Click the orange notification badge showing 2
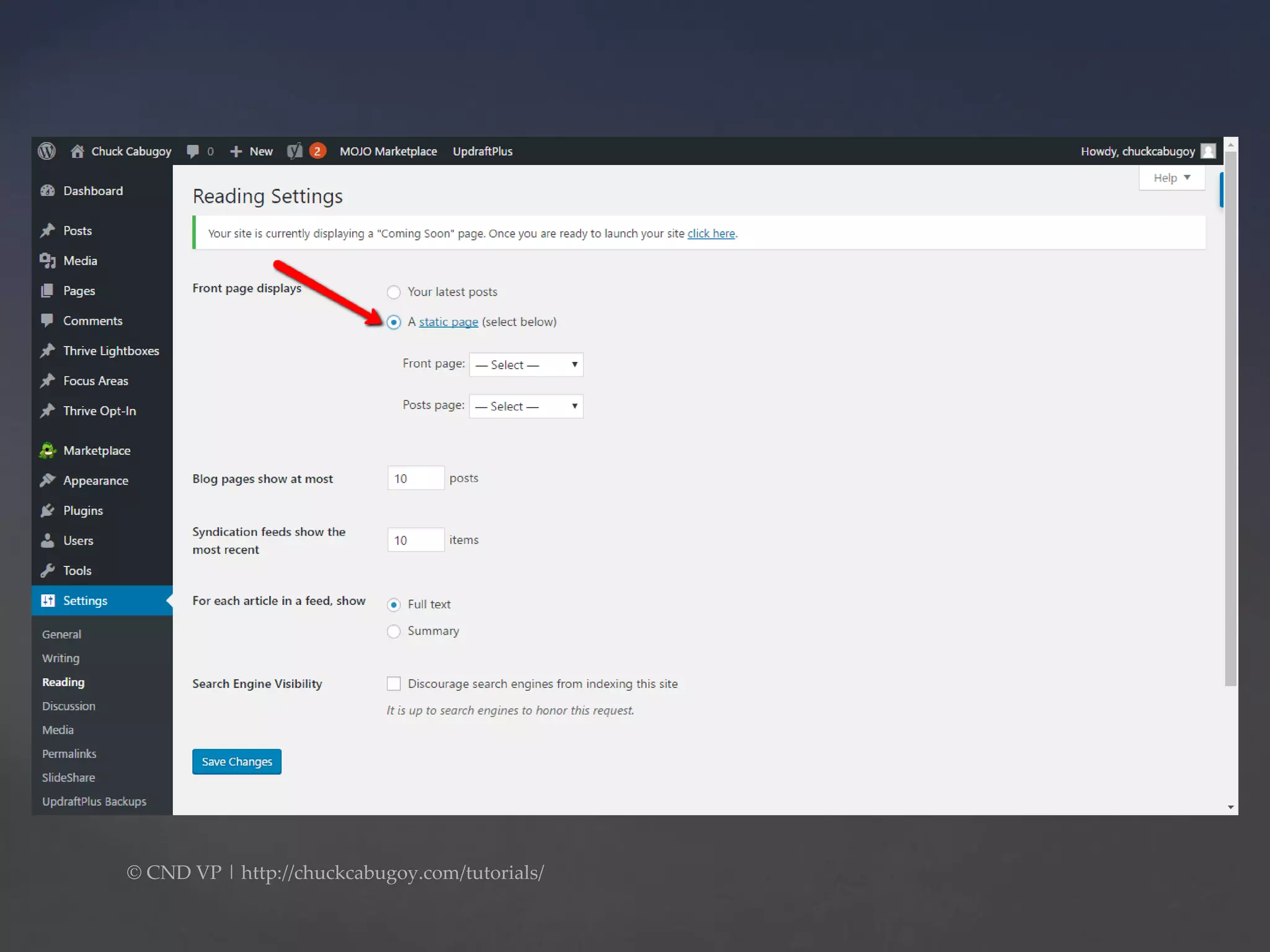Image resolution: width=1270 pixels, height=952 pixels. (x=317, y=151)
